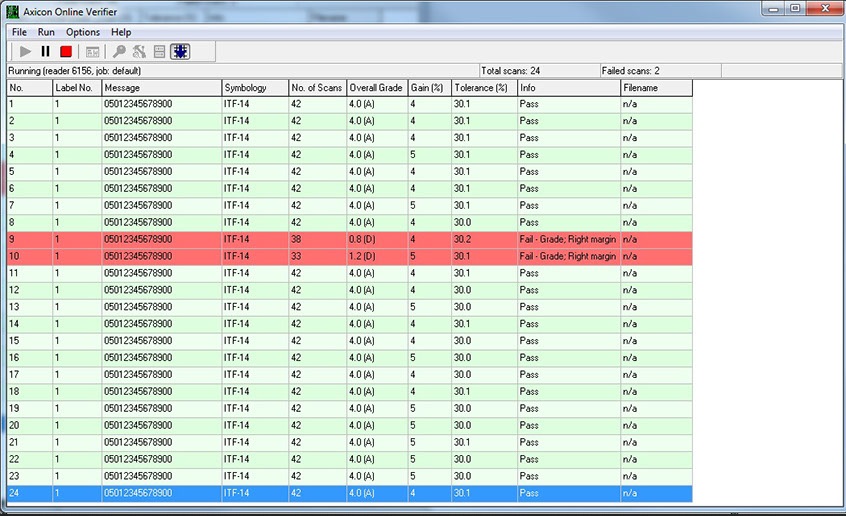Viewport: 846px width, 516px height.
Task: Pause the verifier run with the pause icon
Action: point(45,52)
